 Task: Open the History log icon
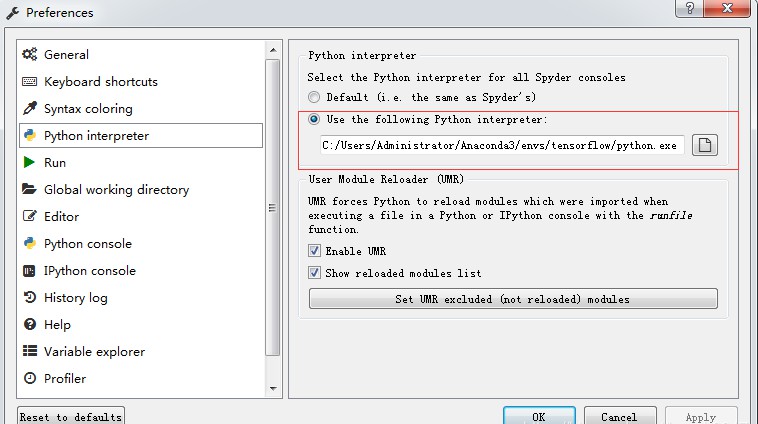(x=29, y=297)
